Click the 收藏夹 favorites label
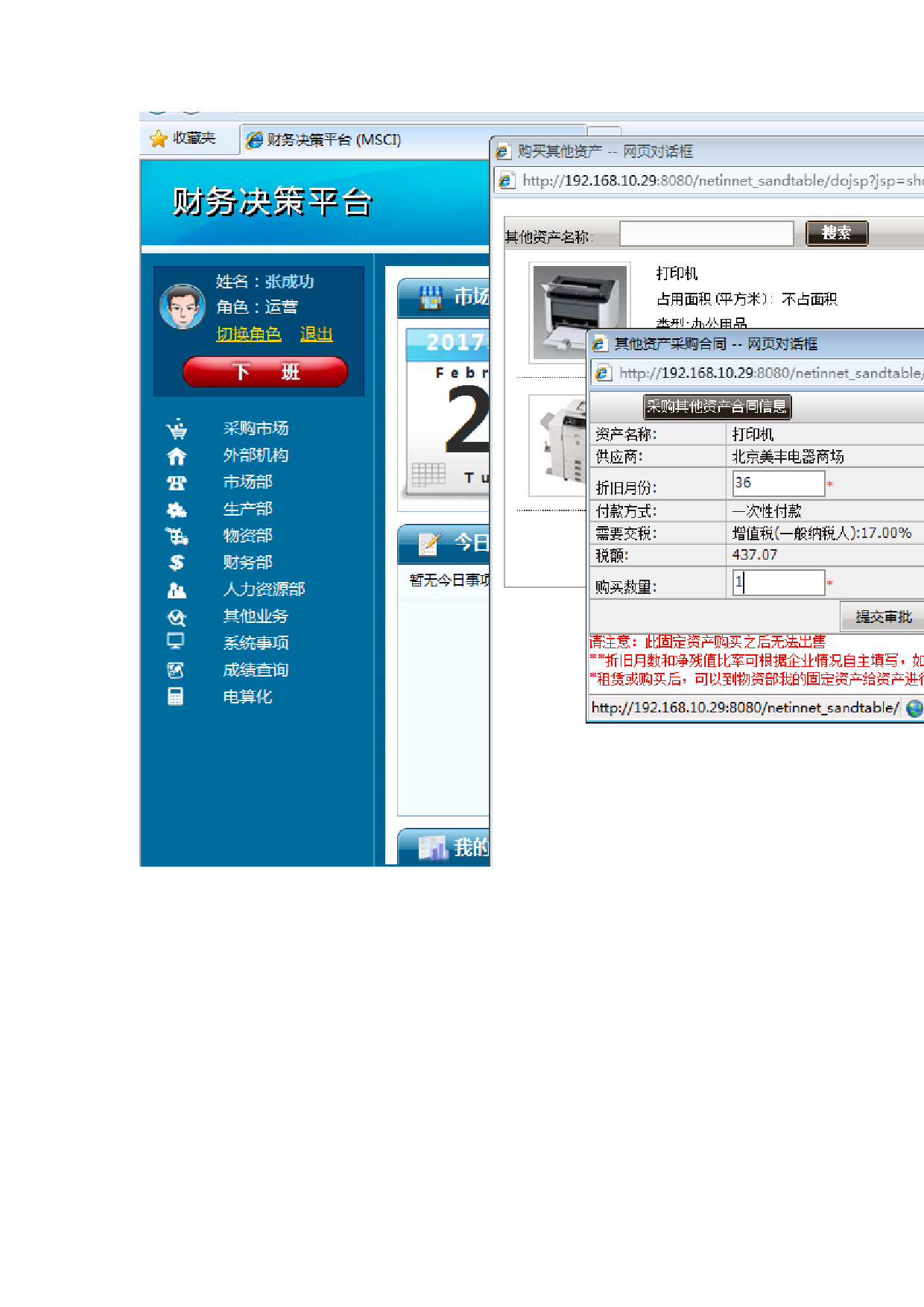The height and width of the screenshot is (1307, 924). click(x=194, y=139)
